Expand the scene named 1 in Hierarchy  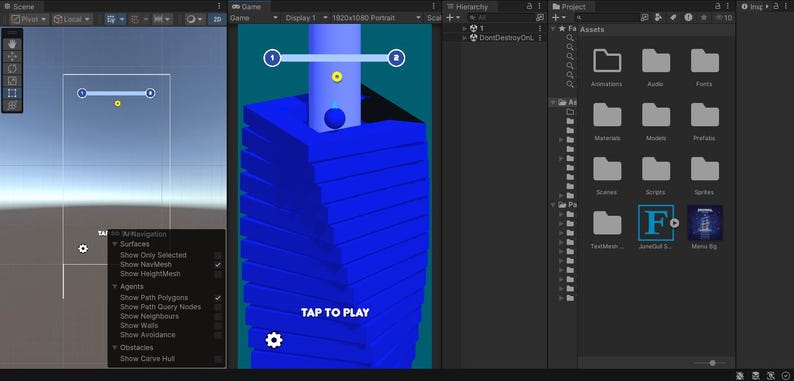pyautogui.click(x=465, y=28)
